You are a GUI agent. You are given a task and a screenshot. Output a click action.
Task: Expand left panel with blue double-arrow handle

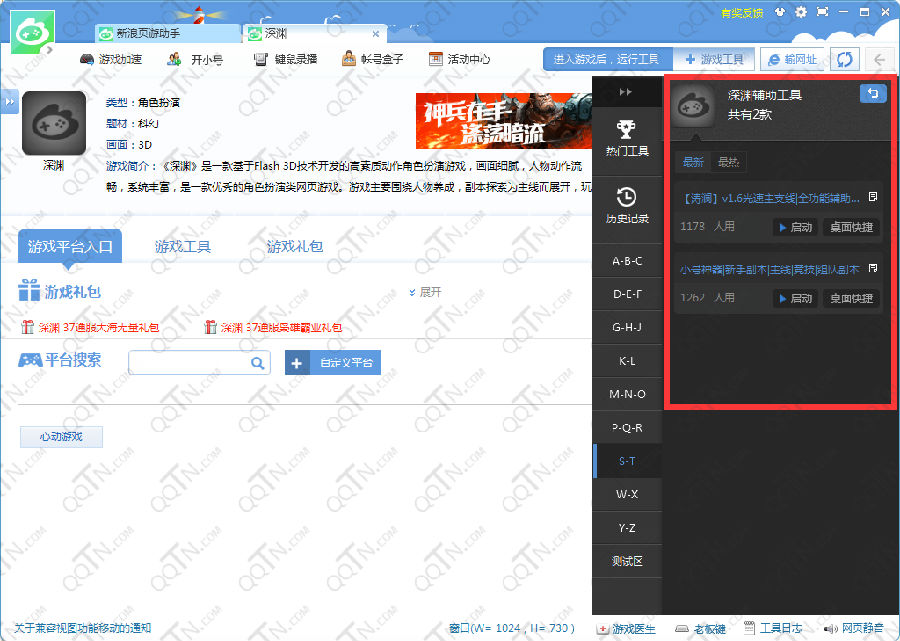(x=9, y=102)
